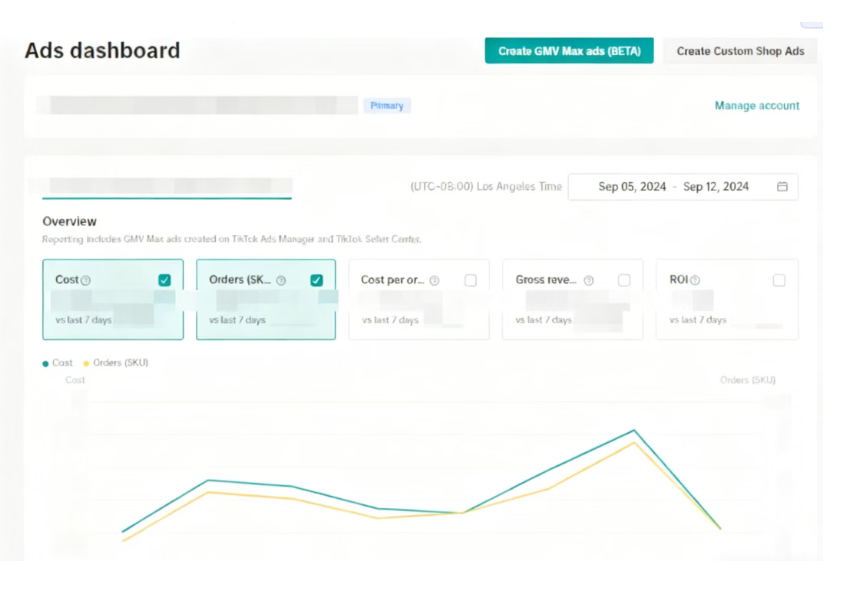Click the teal Cost legend dot
This screenshot has height=590, width=845.
pos(46,364)
